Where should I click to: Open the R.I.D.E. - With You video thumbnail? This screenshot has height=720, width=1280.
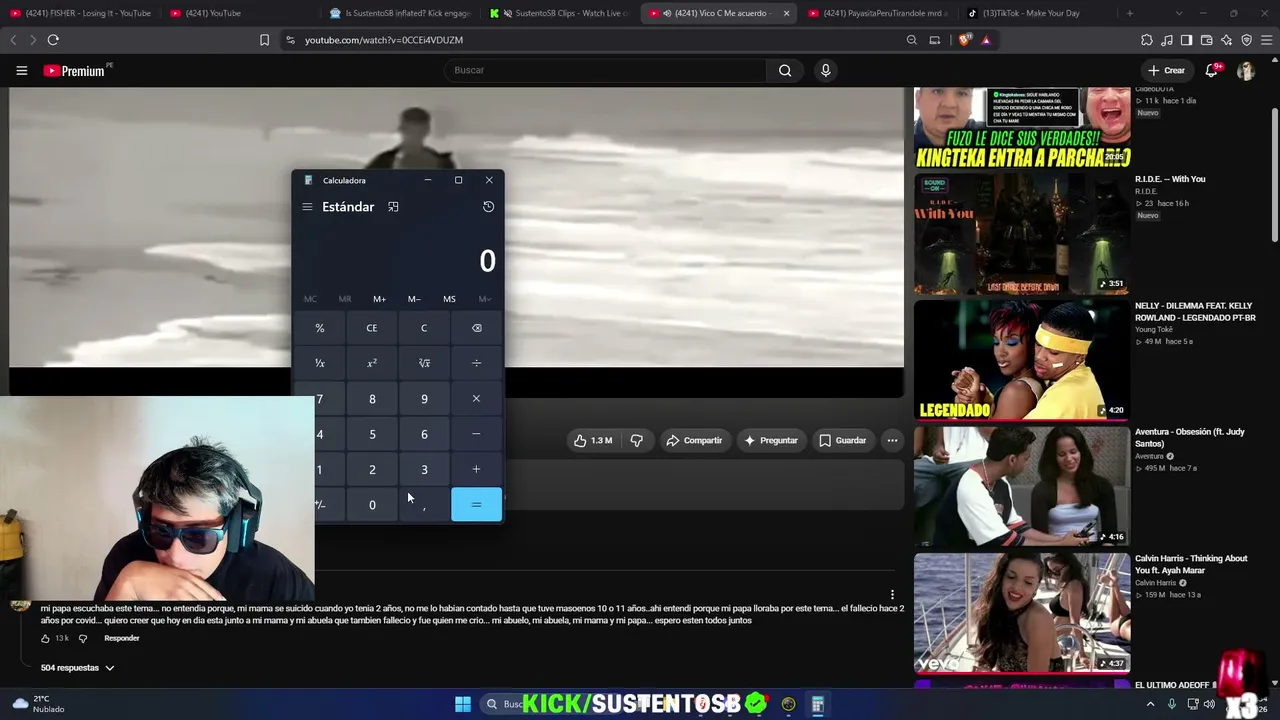pos(1022,235)
